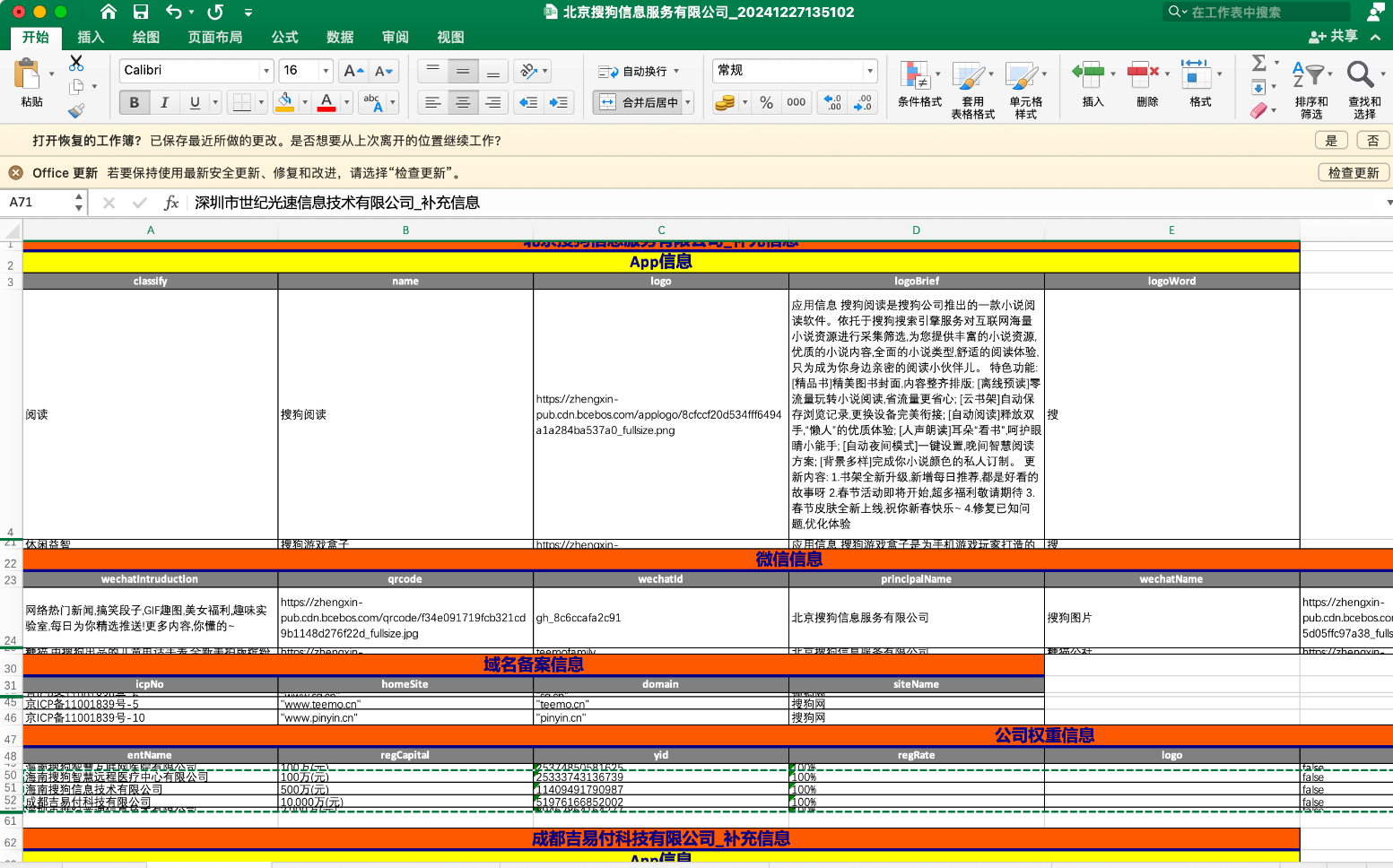Open the Calibri font name dropdown
The width and height of the screenshot is (1393, 868).
[266, 71]
